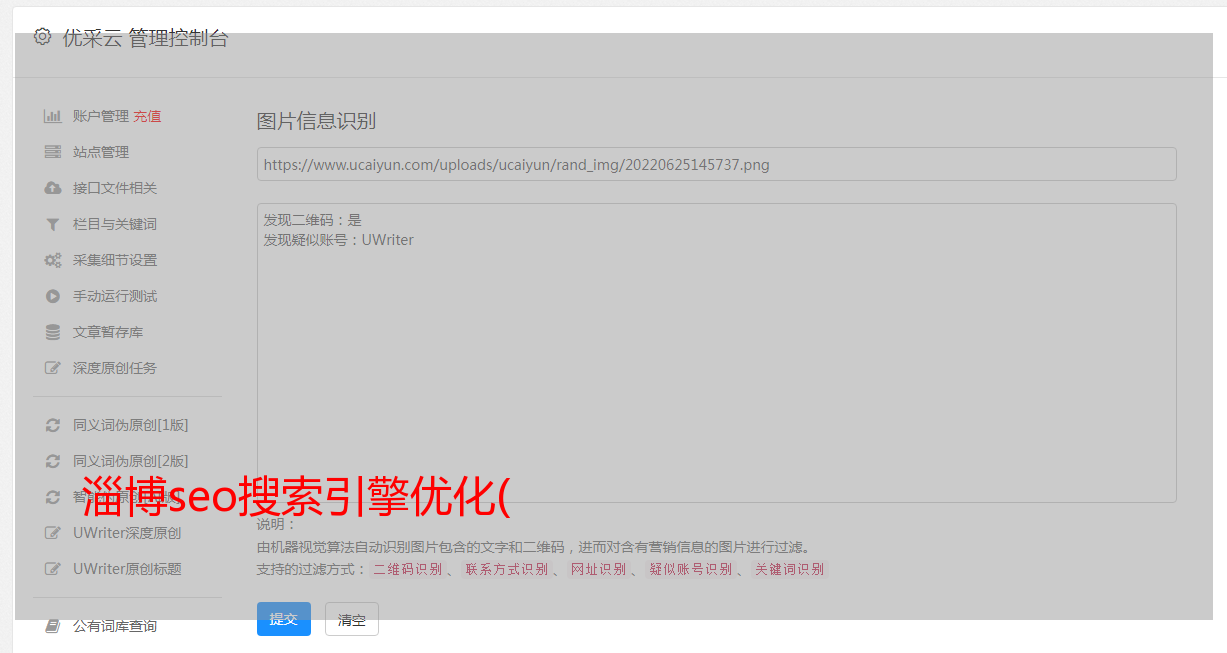Click the database icon for 文章暂存库
The width and height of the screenshot is (1227, 653).
click(53, 332)
